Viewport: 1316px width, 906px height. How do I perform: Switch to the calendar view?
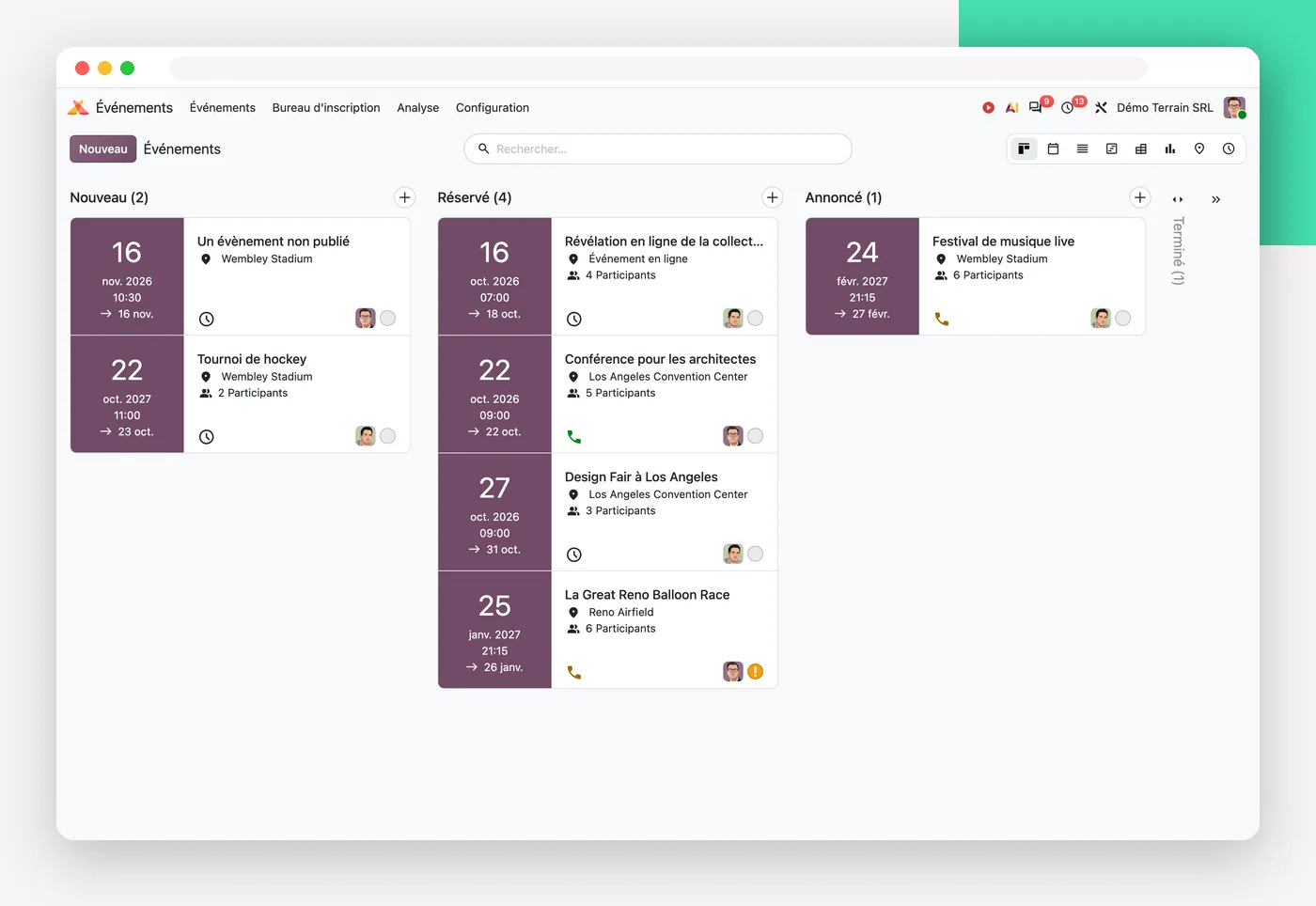[x=1053, y=148]
